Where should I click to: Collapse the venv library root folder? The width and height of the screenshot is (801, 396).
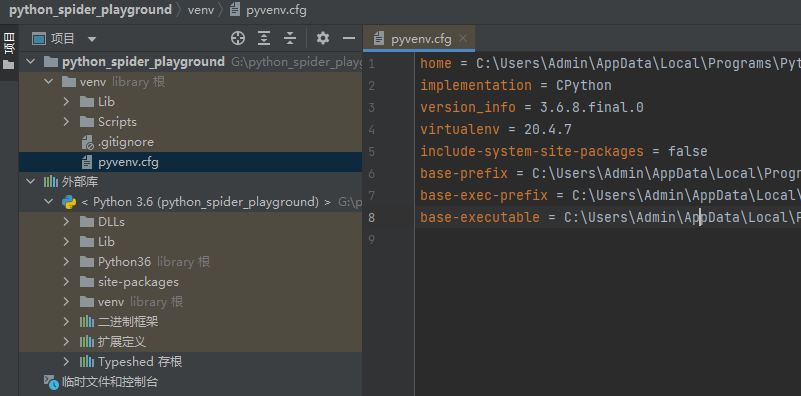point(49,82)
